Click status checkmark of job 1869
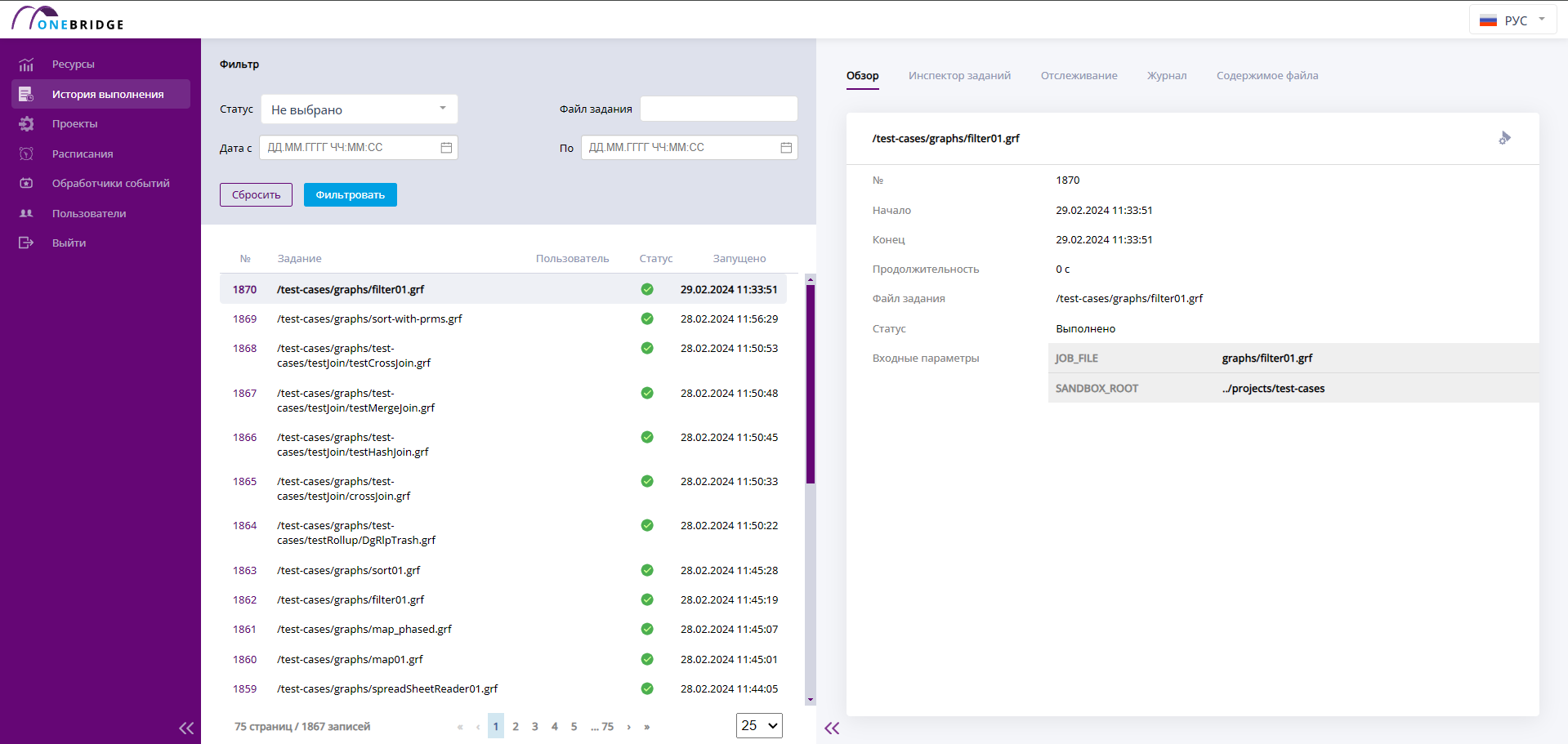 pos(647,319)
